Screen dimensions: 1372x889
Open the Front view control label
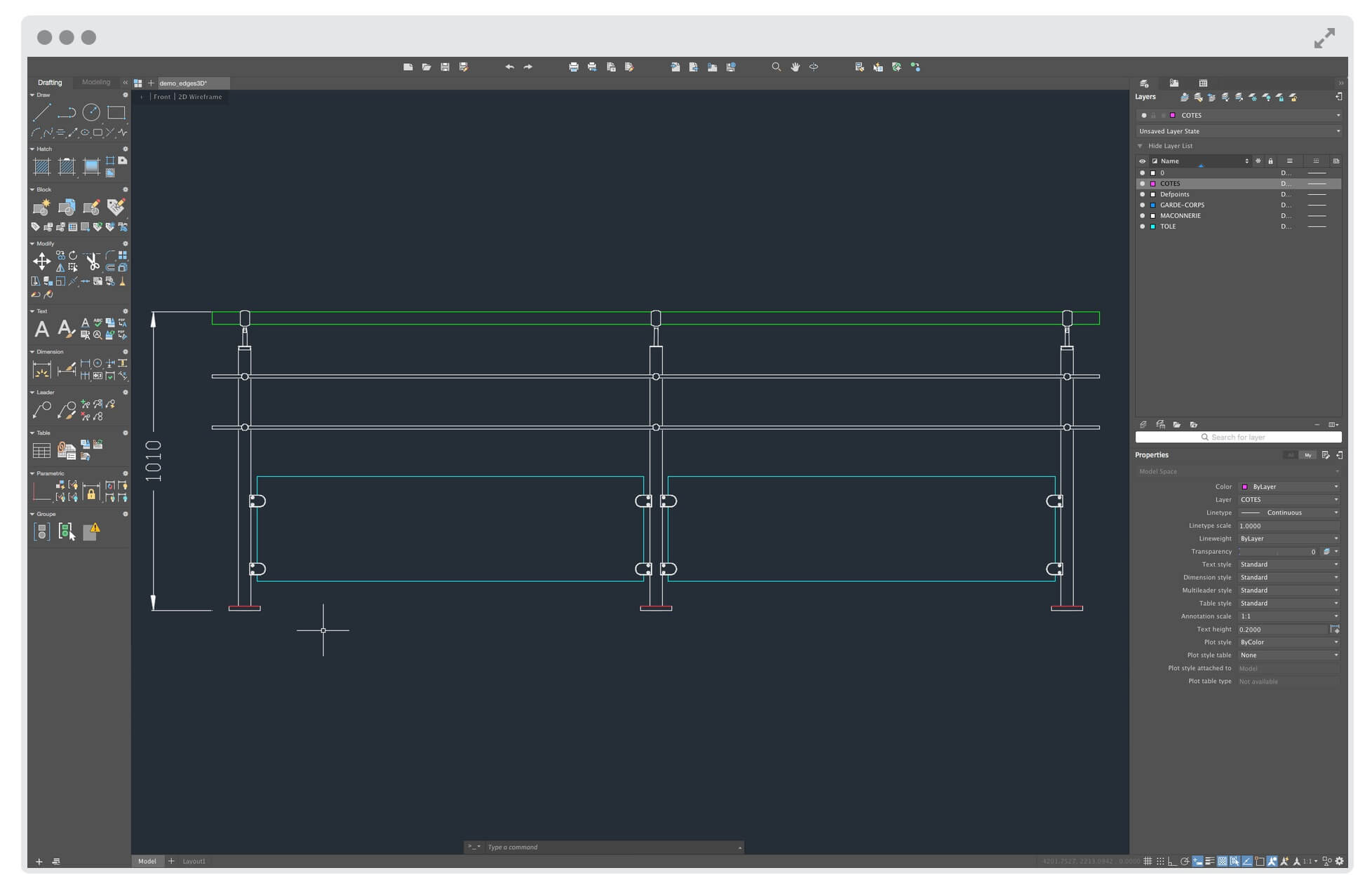(x=162, y=97)
